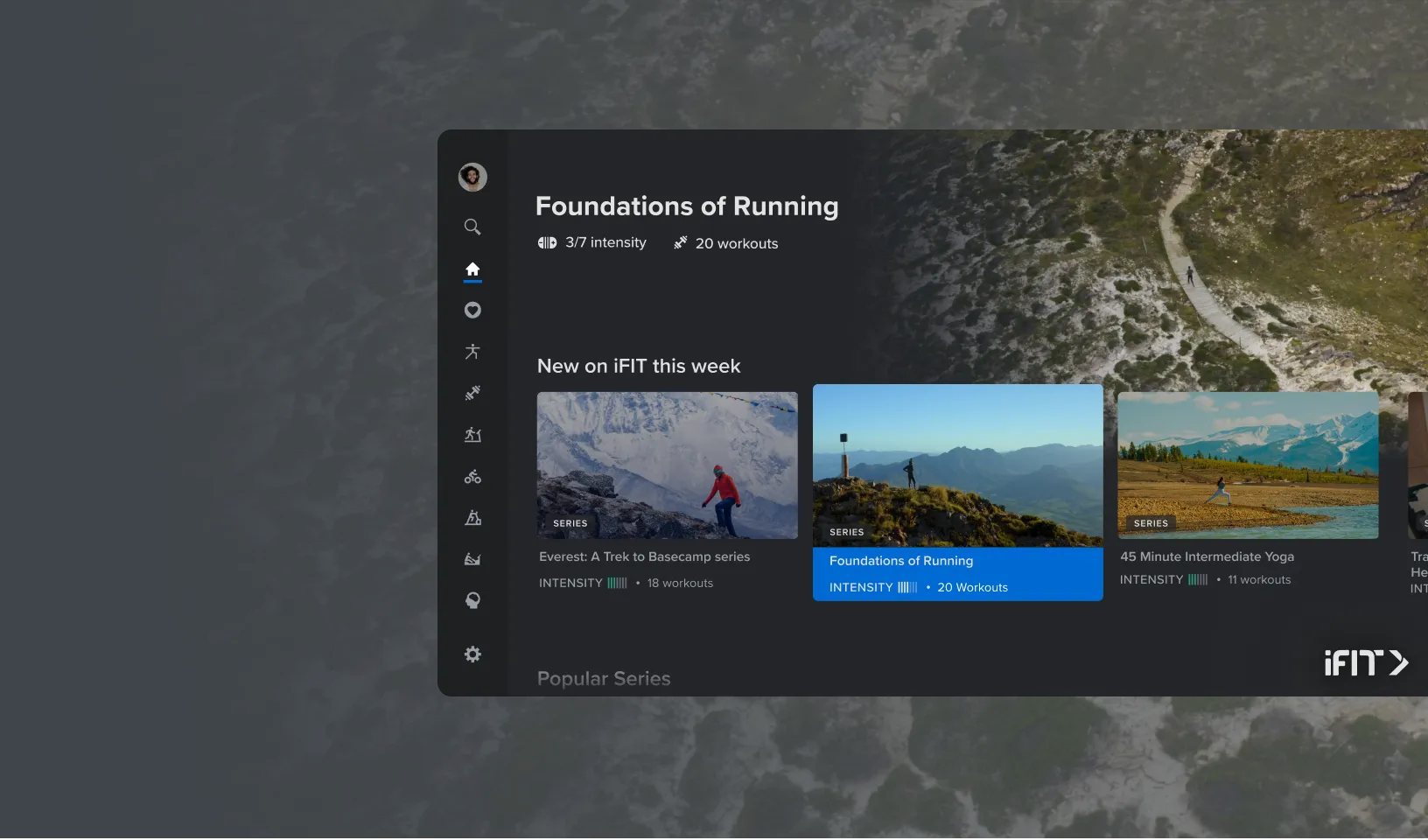Click intensity bars on Foundations card

coord(907,587)
